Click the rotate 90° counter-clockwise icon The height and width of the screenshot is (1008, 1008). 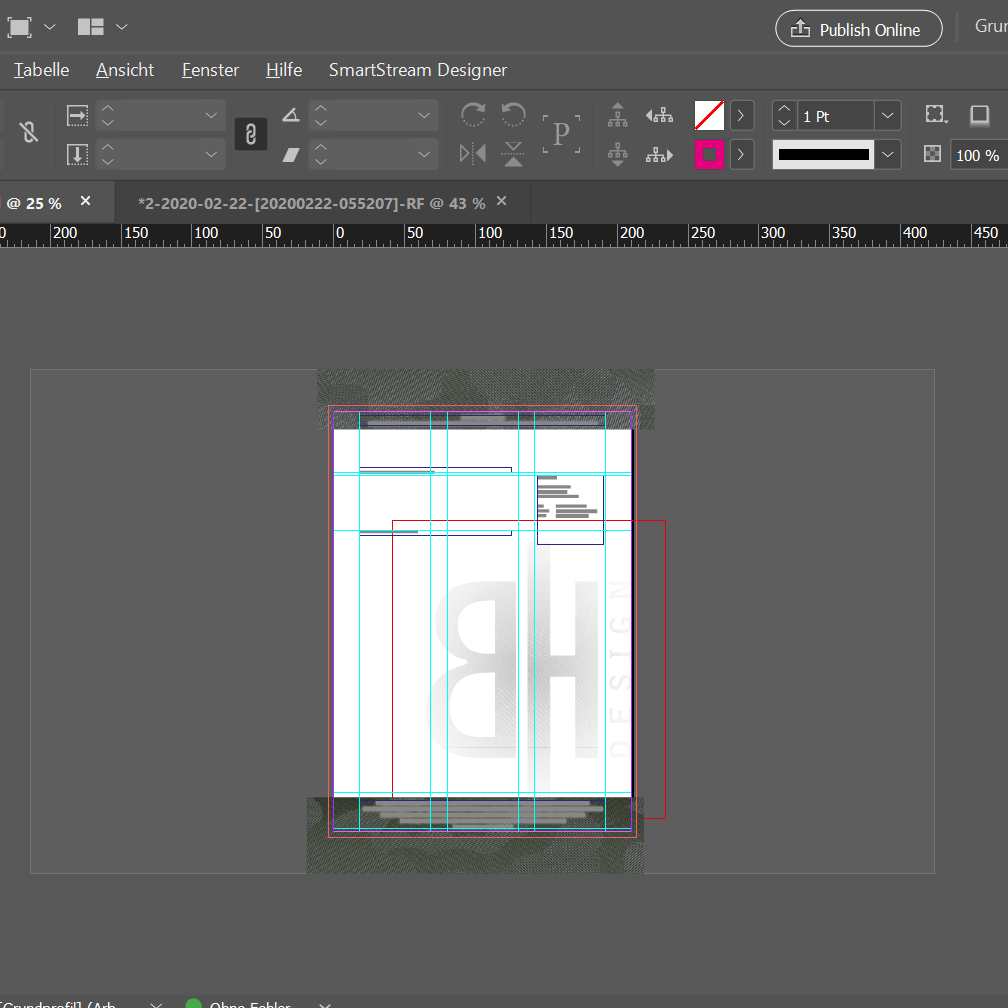513,115
